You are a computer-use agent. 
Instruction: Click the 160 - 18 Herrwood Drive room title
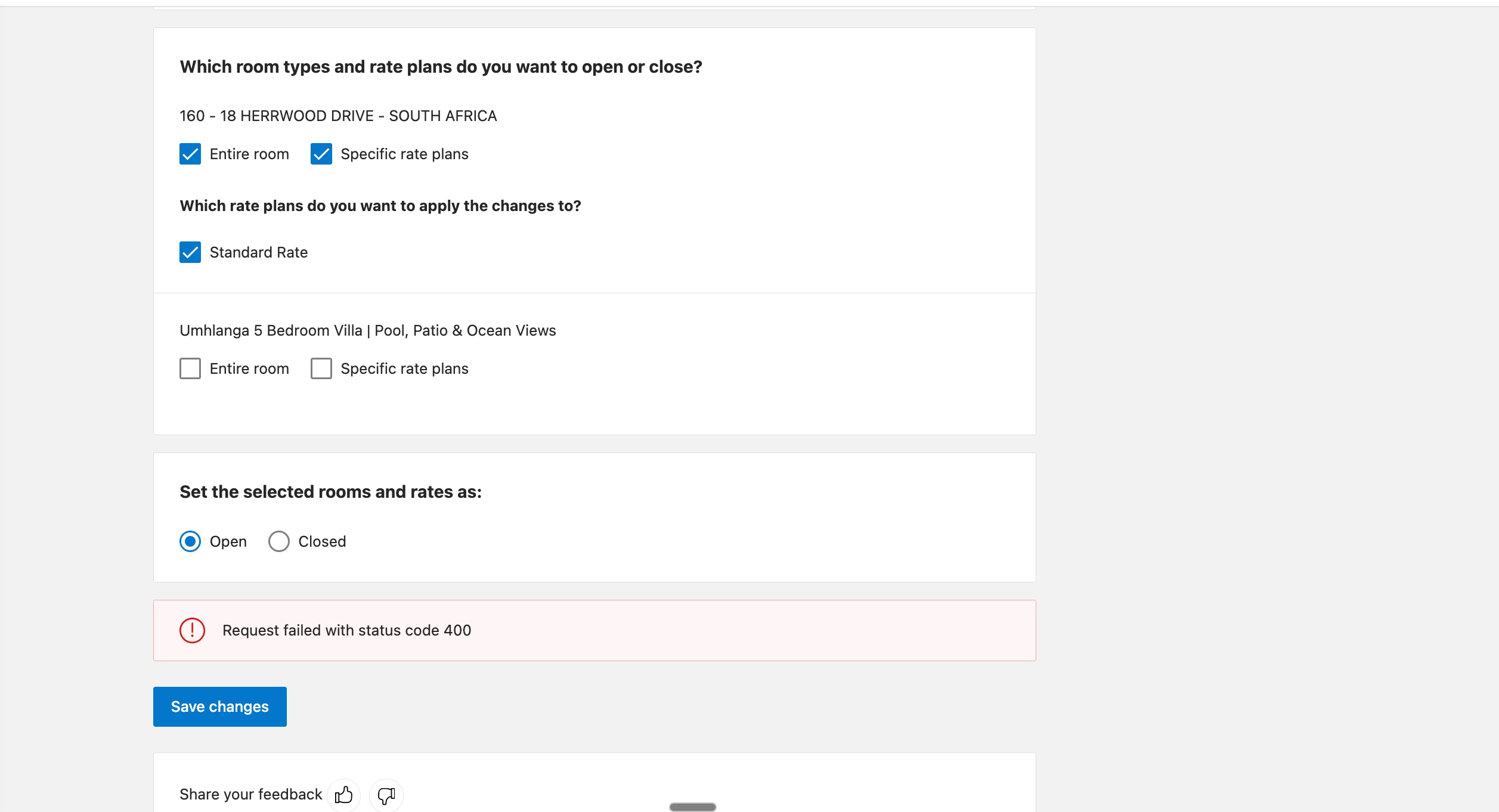(x=338, y=116)
